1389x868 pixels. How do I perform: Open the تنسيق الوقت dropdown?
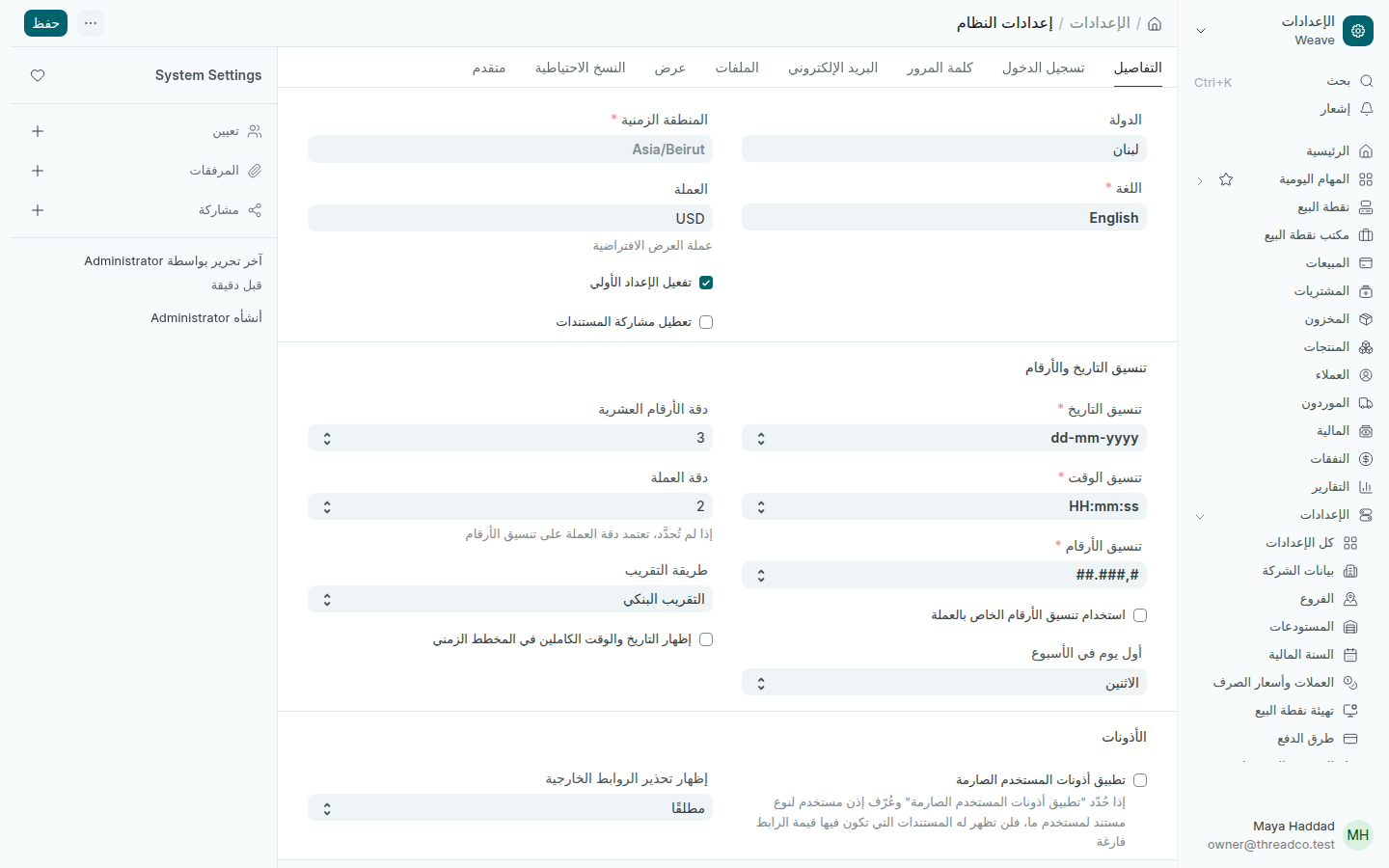[944, 506]
